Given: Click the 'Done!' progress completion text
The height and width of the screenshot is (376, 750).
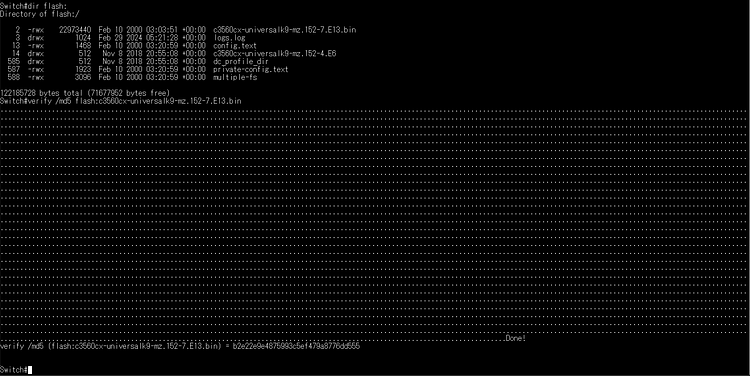Looking at the screenshot, I should (516, 338).
